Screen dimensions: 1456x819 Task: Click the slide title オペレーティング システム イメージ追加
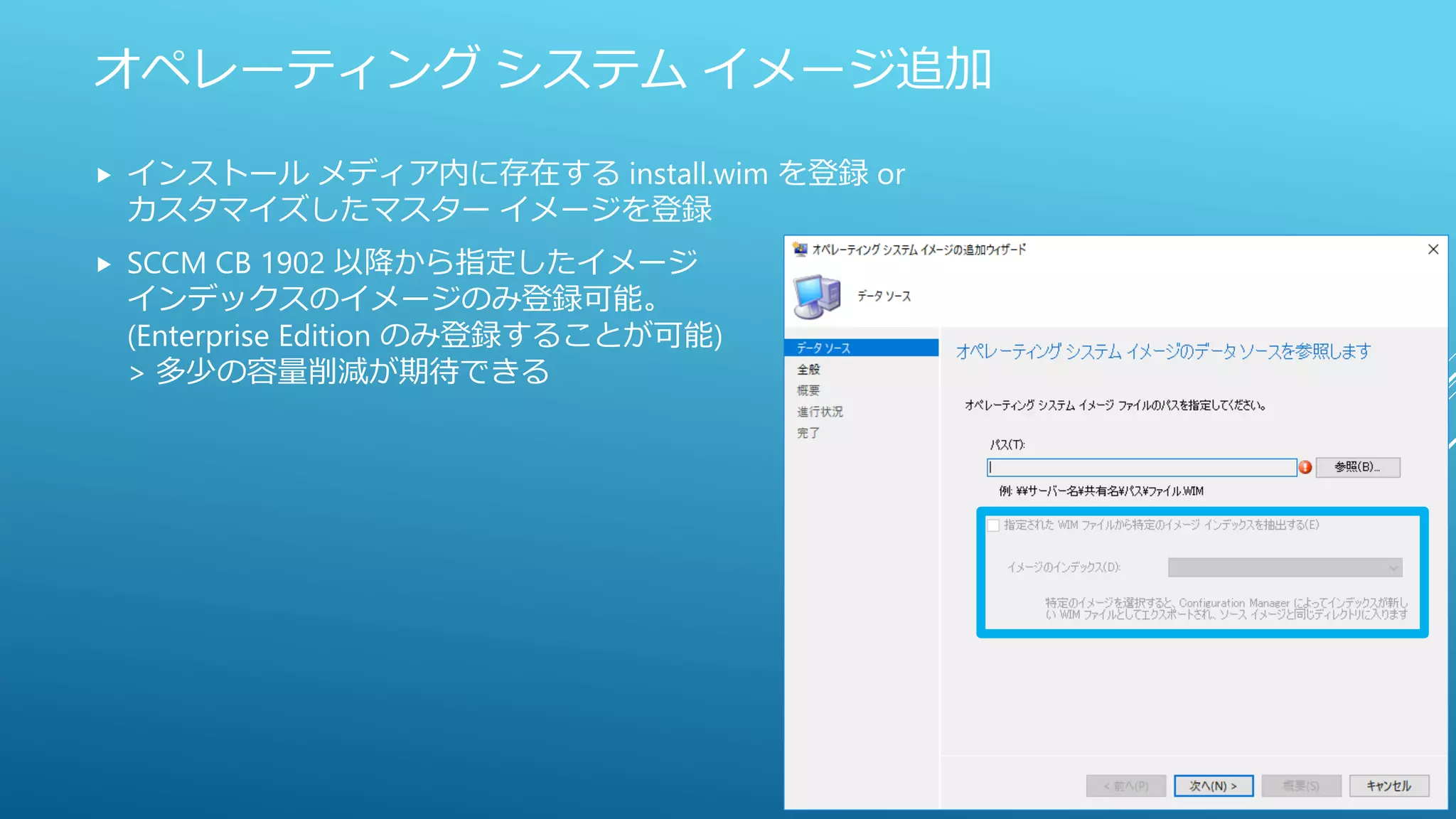click(x=543, y=69)
